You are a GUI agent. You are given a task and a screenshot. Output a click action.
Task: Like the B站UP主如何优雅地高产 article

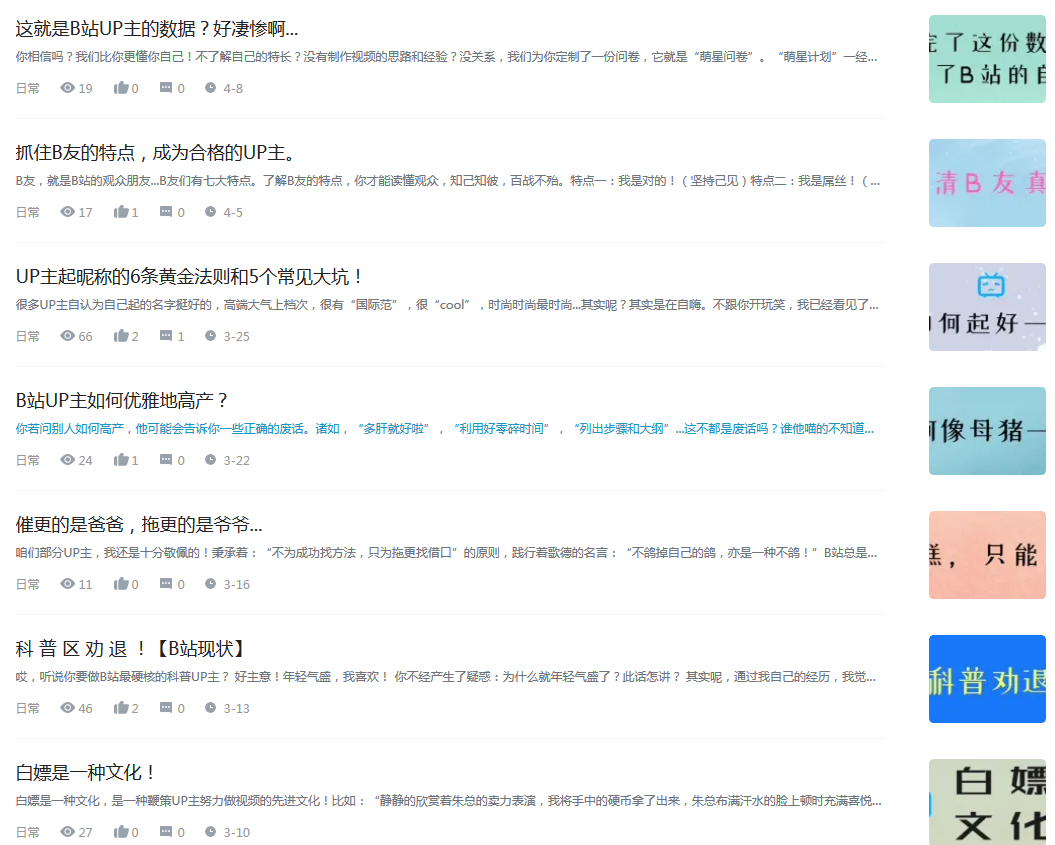point(121,460)
